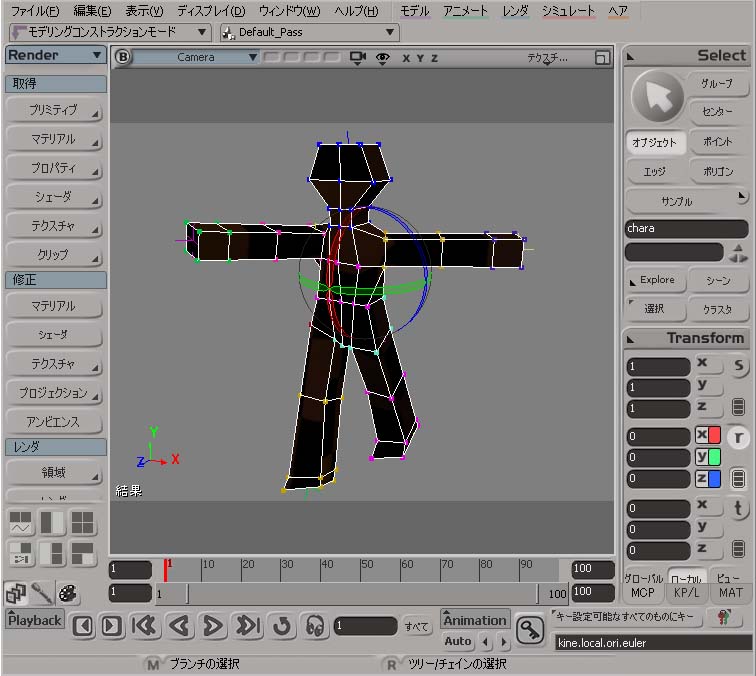Click the 領域 button
The height and width of the screenshot is (676, 756).
(x=54, y=473)
